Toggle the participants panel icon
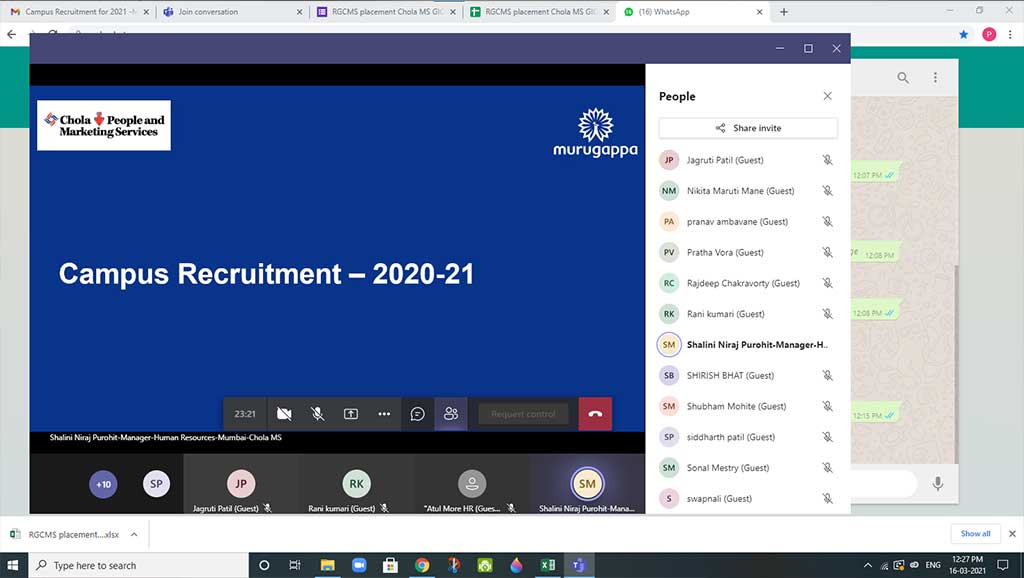Screen dimensions: 1024x578 click(451, 414)
